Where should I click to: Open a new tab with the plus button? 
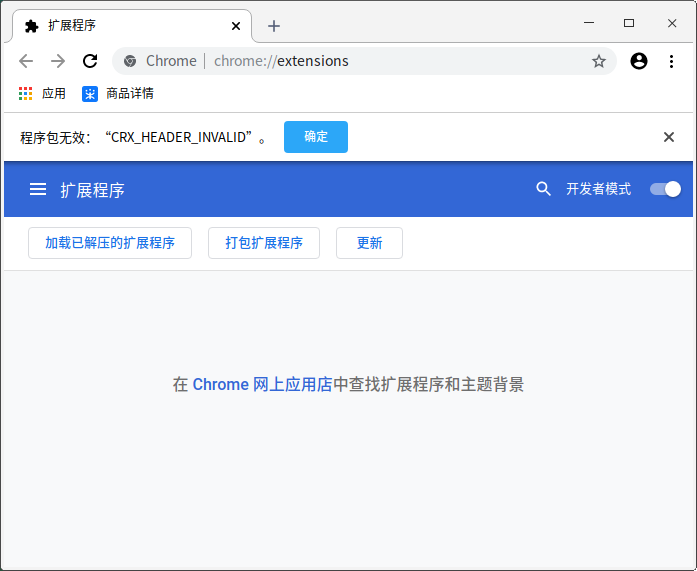click(274, 26)
